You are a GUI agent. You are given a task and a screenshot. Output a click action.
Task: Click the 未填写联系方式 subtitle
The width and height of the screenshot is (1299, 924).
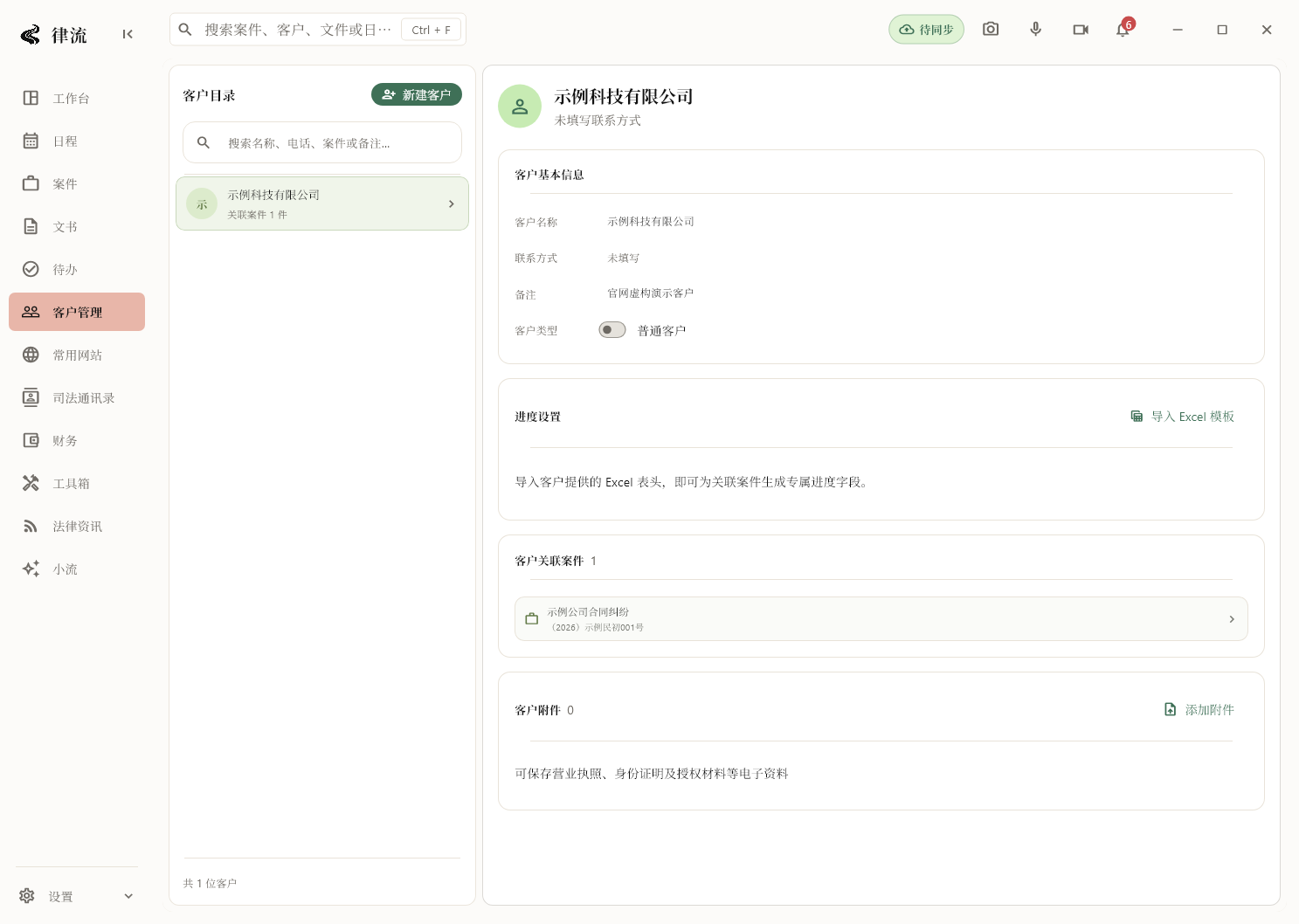click(x=598, y=121)
